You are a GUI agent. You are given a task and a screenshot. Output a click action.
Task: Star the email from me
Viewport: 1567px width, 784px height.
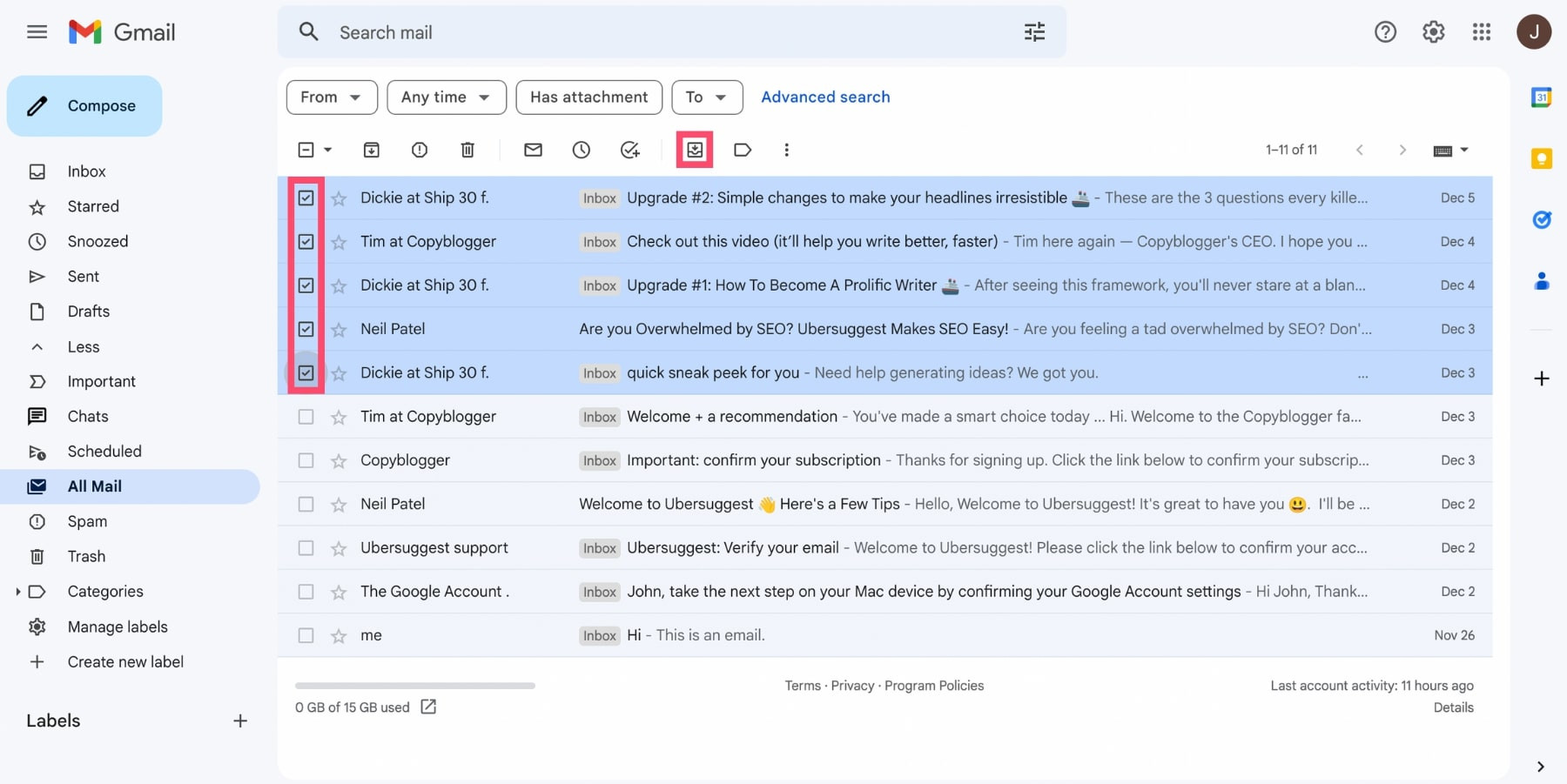pos(339,636)
